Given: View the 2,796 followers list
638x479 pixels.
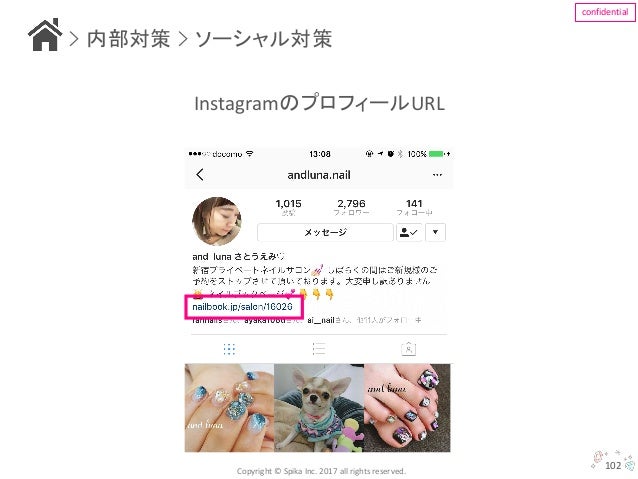Looking at the screenshot, I should coord(352,207).
